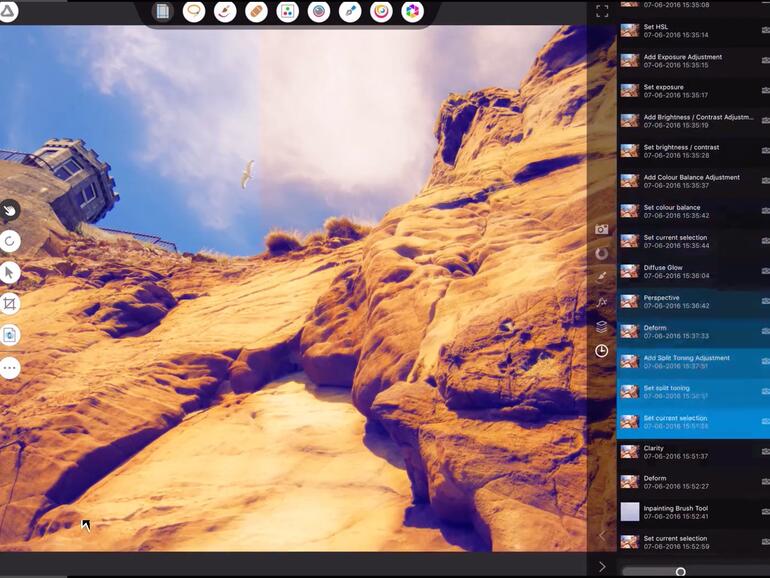Select the "Deform" step at 15:52:27
770x578 pixels.
[x=693, y=482]
